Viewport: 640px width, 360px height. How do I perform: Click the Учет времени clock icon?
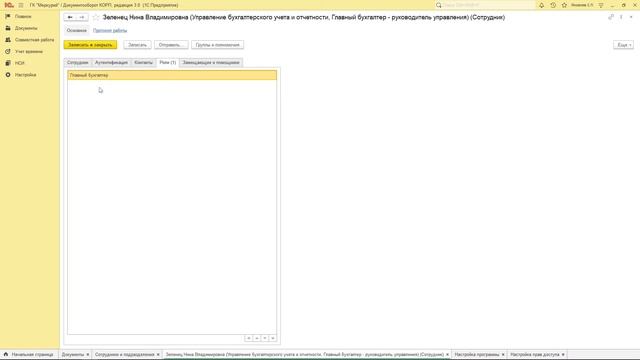8,51
